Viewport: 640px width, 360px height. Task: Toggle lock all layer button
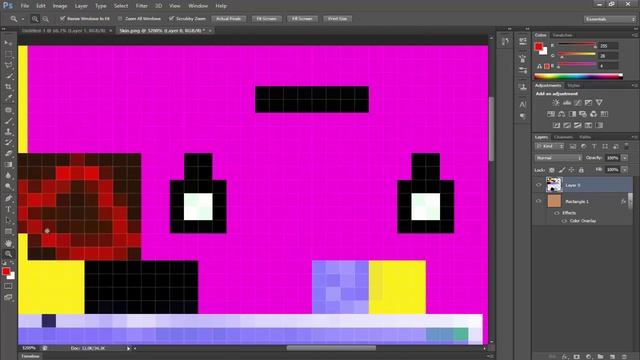tap(581, 170)
